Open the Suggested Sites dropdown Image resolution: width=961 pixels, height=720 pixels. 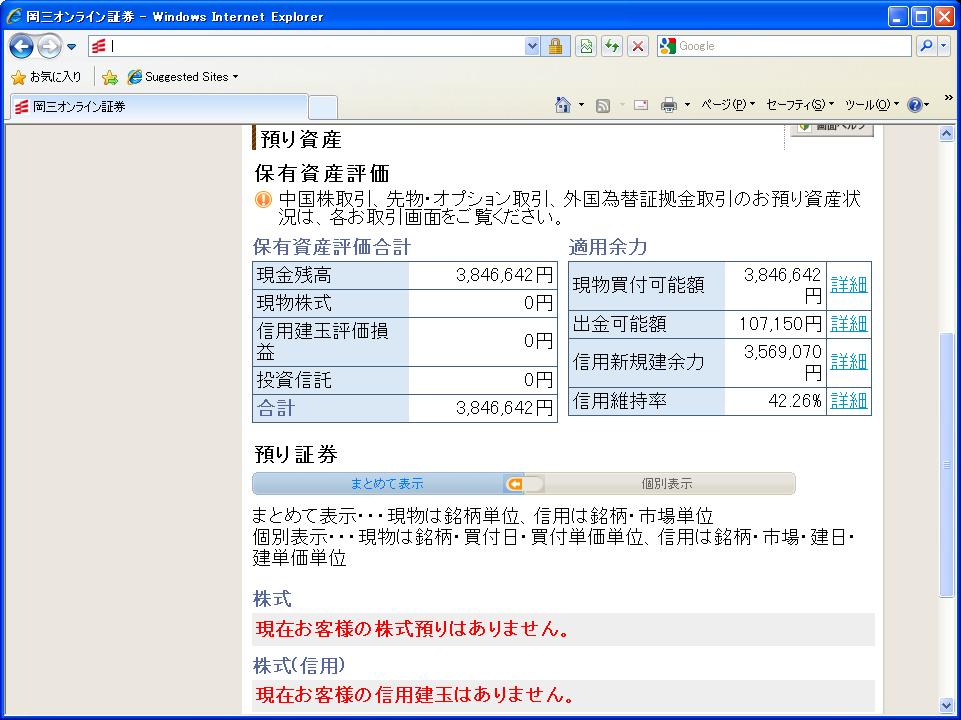click(185, 77)
